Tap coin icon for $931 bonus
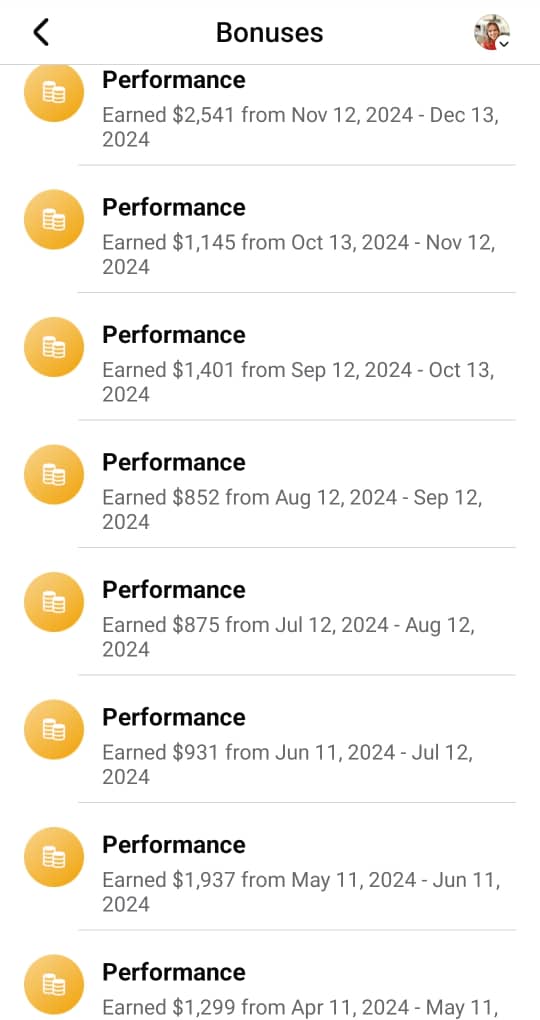The height and width of the screenshot is (1020, 540). 54,730
